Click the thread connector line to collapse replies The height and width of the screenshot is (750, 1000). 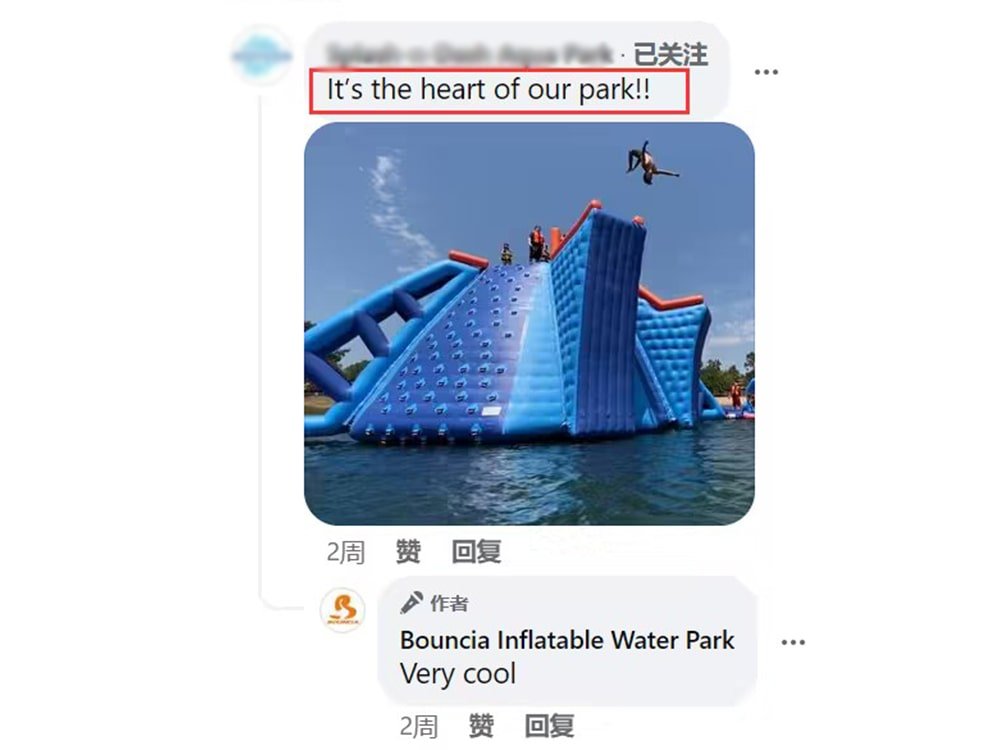pos(261,344)
